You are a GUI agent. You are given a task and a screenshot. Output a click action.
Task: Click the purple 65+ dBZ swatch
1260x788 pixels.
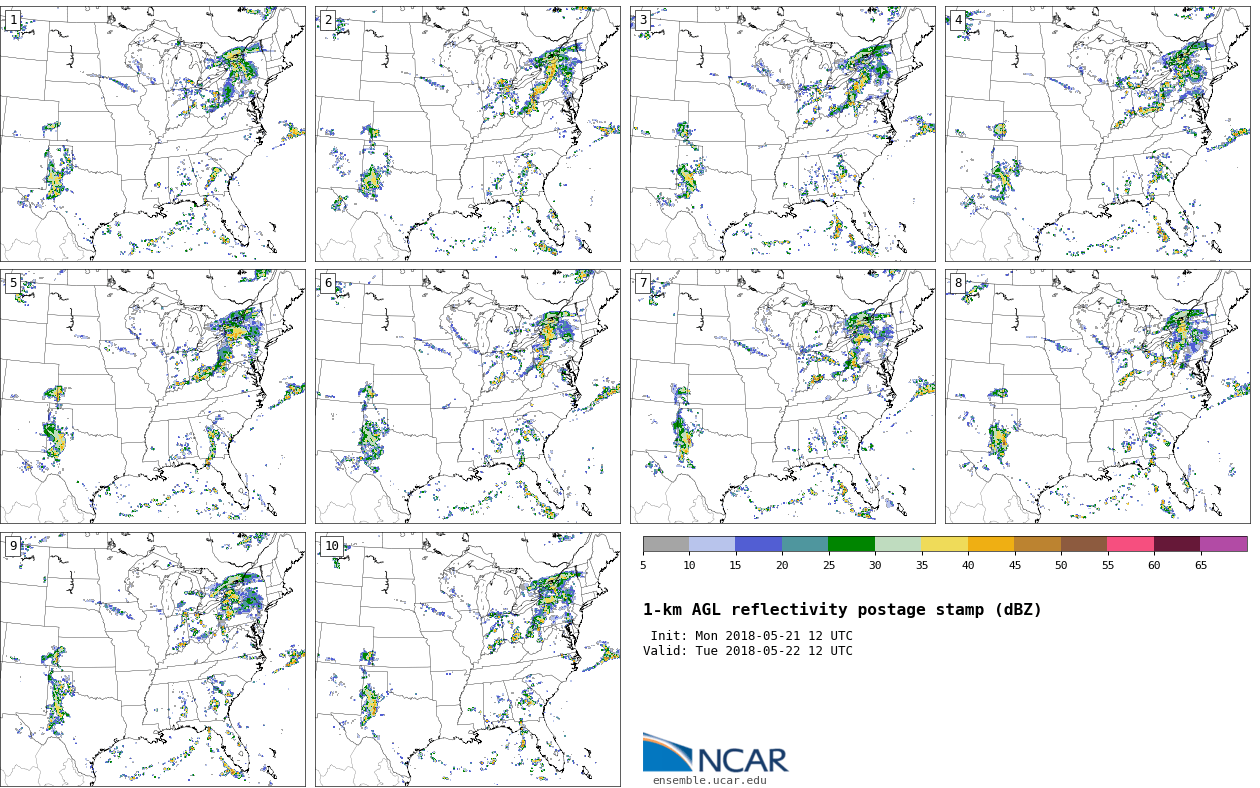(1223, 544)
